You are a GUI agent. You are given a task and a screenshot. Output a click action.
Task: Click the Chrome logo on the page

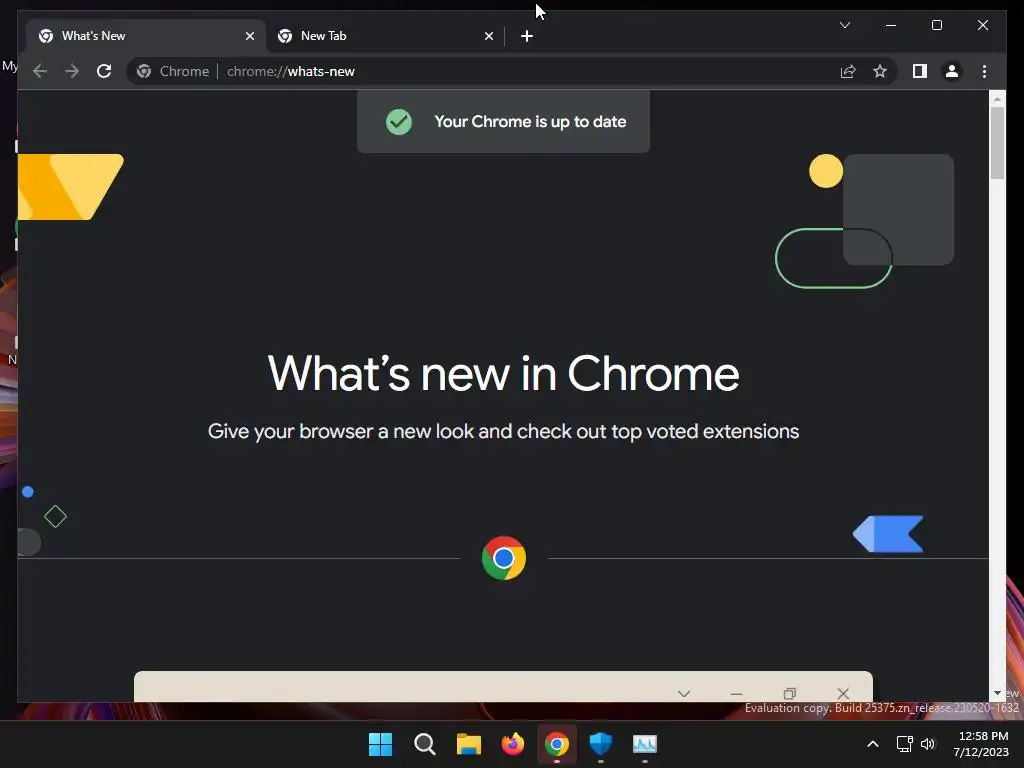point(504,558)
